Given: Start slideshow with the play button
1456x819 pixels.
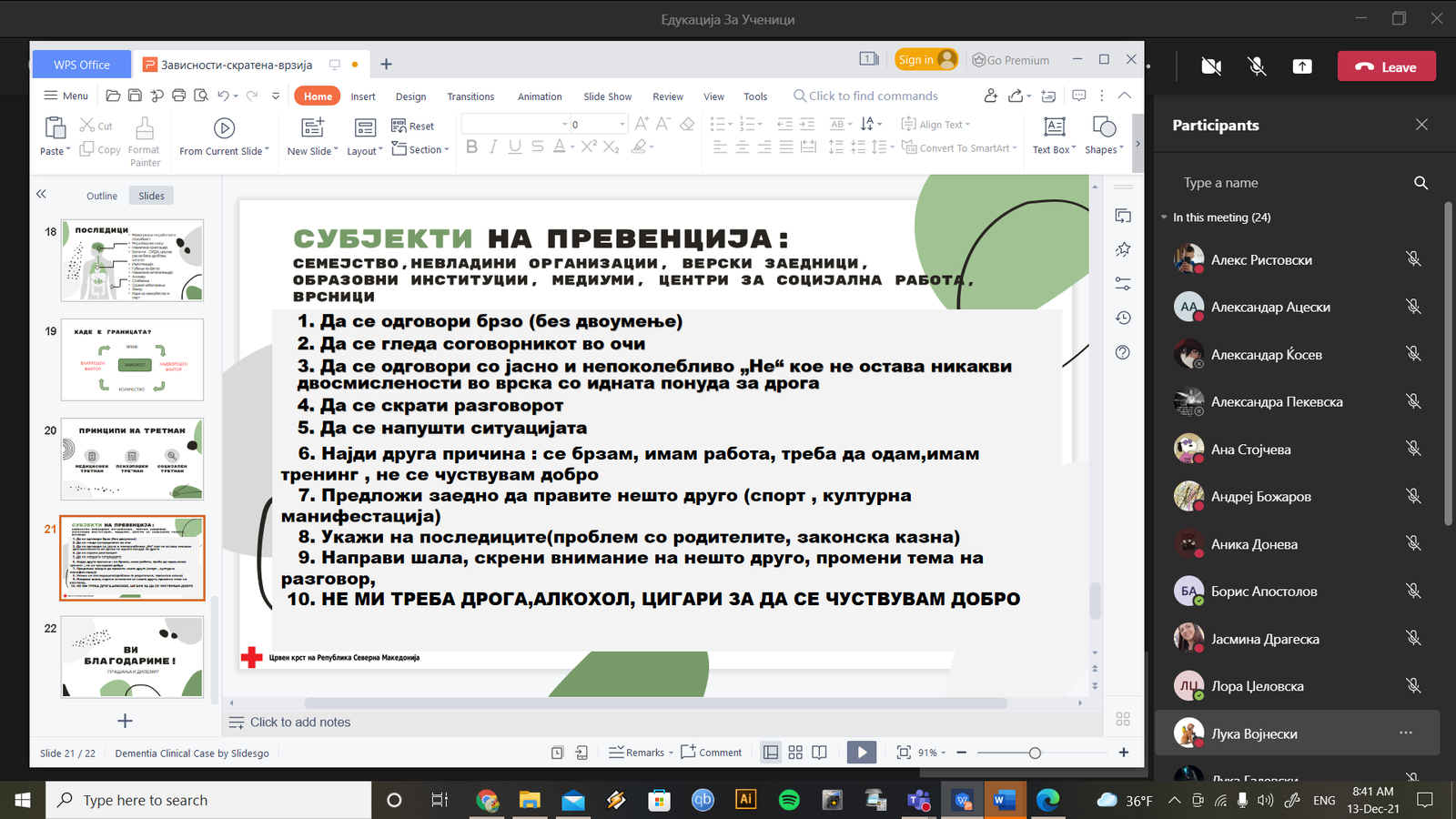Looking at the screenshot, I should click(x=861, y=753).
